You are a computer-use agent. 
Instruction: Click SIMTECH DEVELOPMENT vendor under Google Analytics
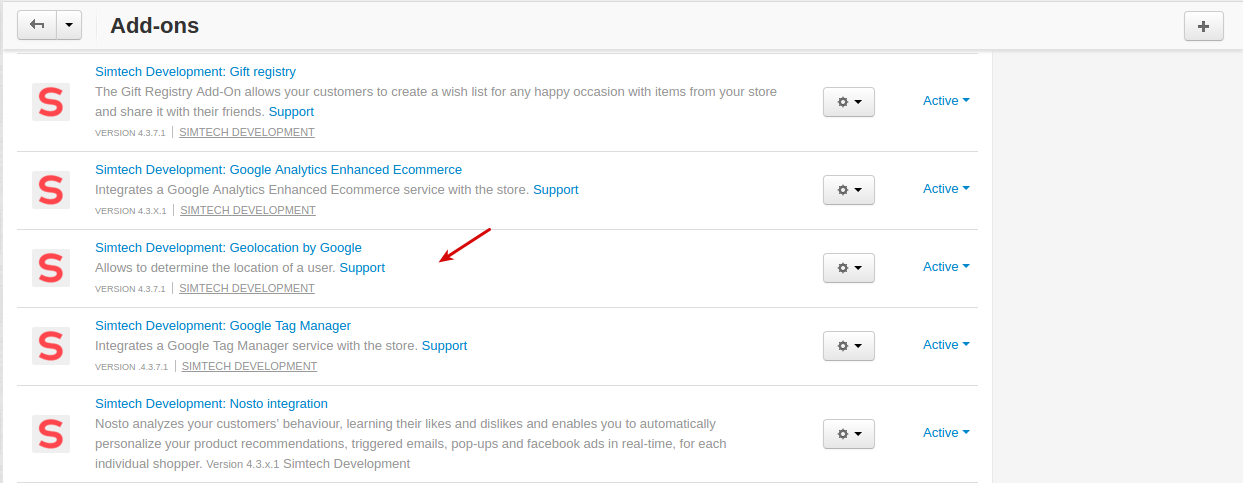click(248, 211)
